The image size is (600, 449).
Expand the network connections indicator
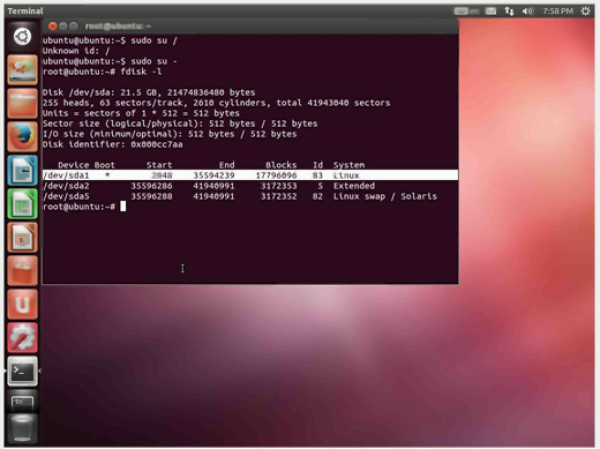coord(509,9)
